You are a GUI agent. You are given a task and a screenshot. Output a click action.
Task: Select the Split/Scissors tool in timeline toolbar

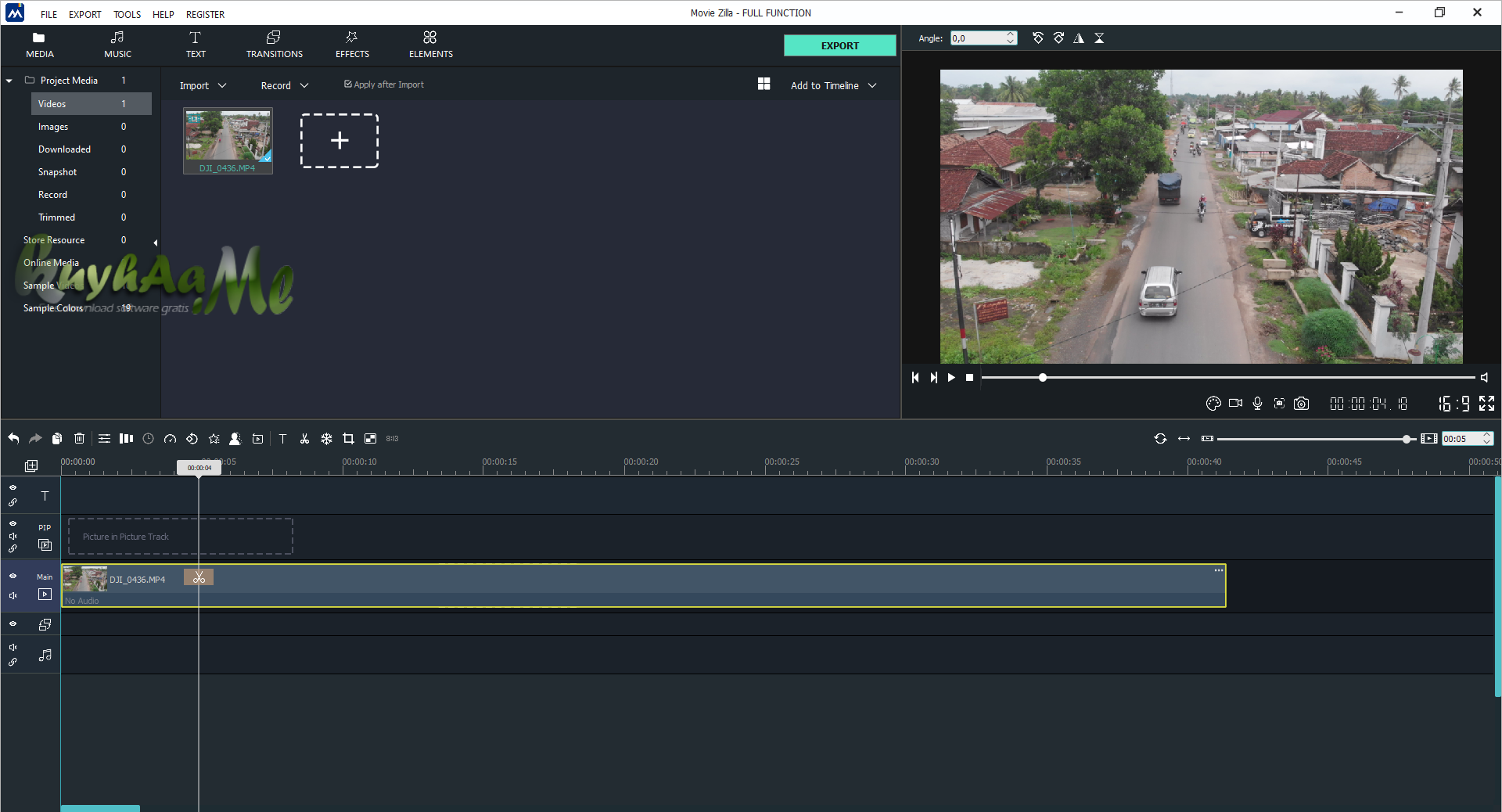[304, 439]
